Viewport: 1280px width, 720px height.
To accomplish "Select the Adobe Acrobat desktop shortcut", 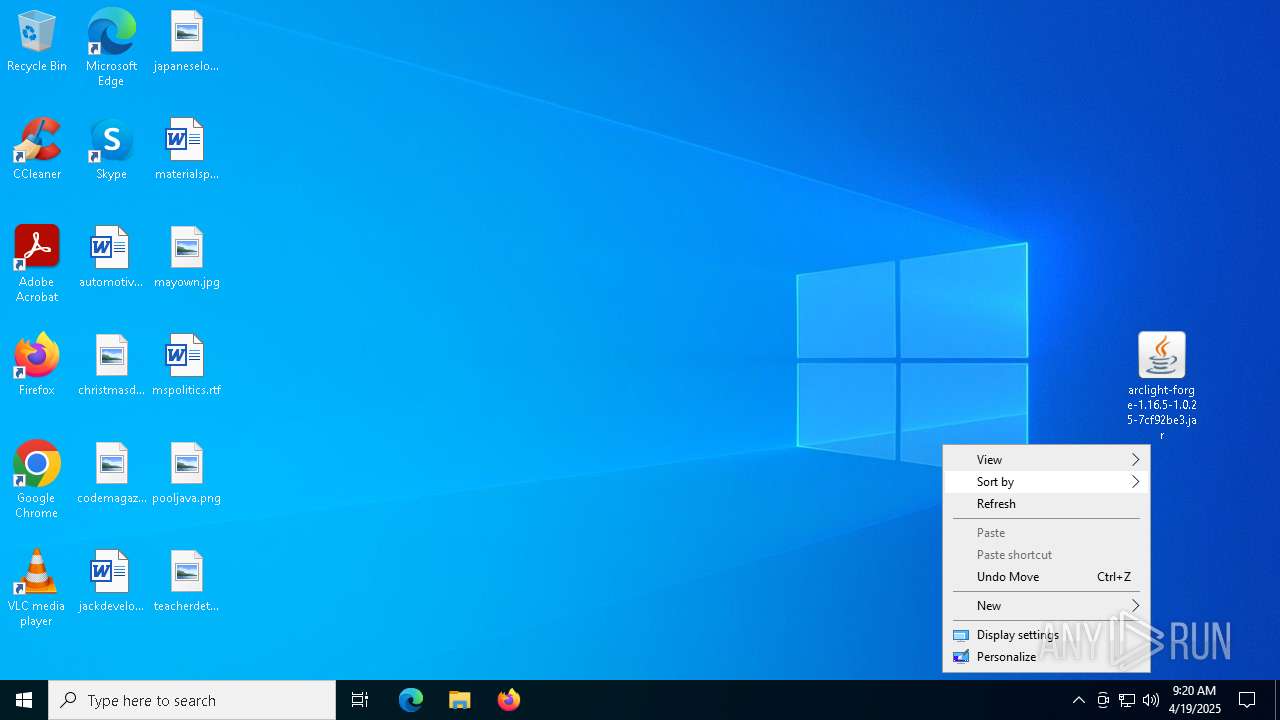I will (x=37, y=264).
